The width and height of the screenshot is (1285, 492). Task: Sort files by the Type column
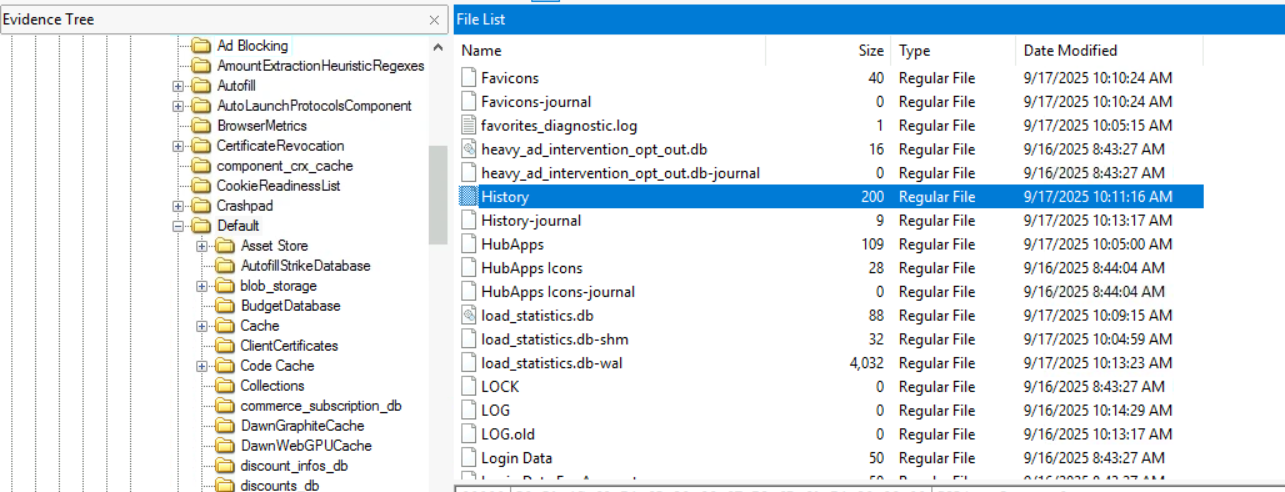click(952, 50)
